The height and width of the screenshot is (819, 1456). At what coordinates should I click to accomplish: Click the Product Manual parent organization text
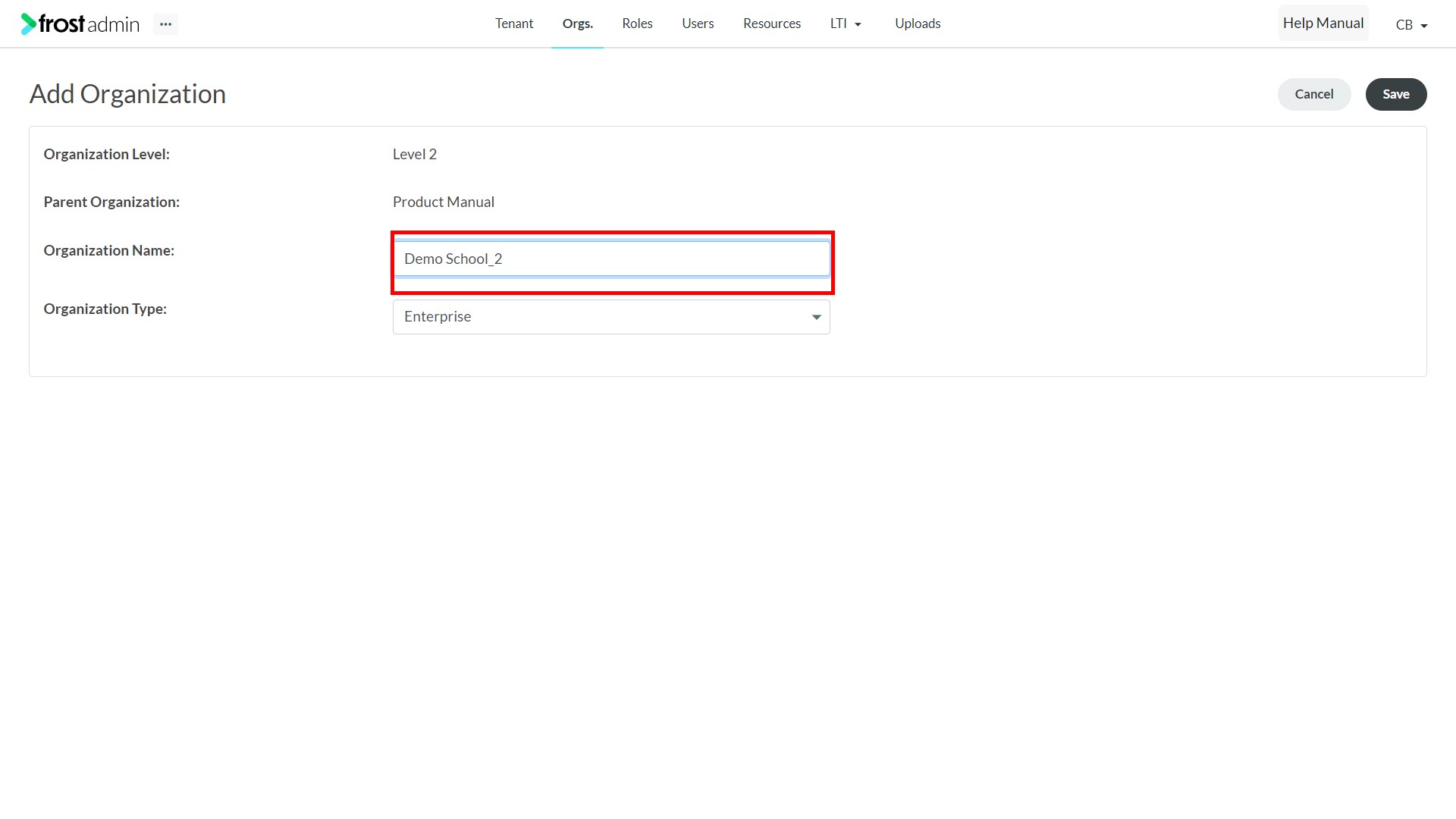click(x=444, y=202)
